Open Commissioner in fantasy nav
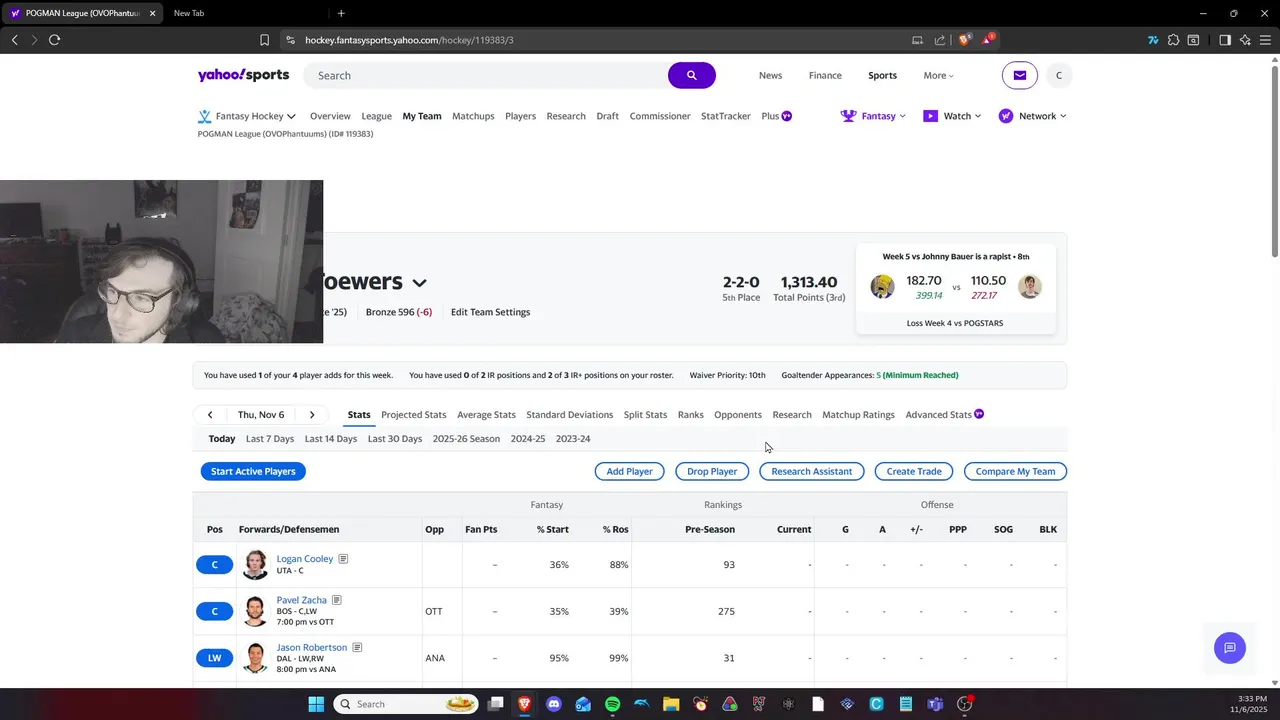Screen dimensions: 1280x720 (660, 116)
